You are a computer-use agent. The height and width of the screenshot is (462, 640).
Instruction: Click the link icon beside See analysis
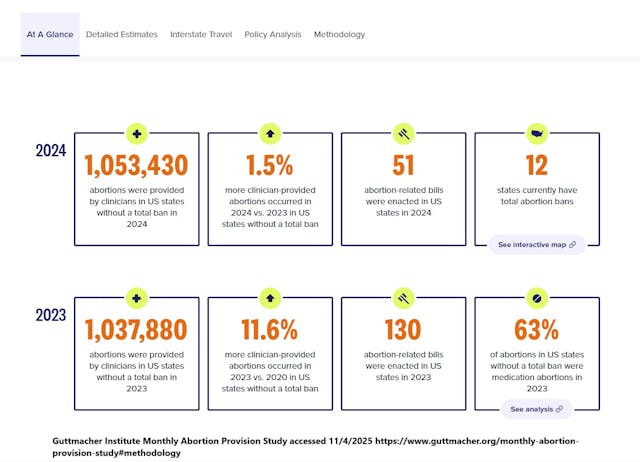[x=559, y=409]
